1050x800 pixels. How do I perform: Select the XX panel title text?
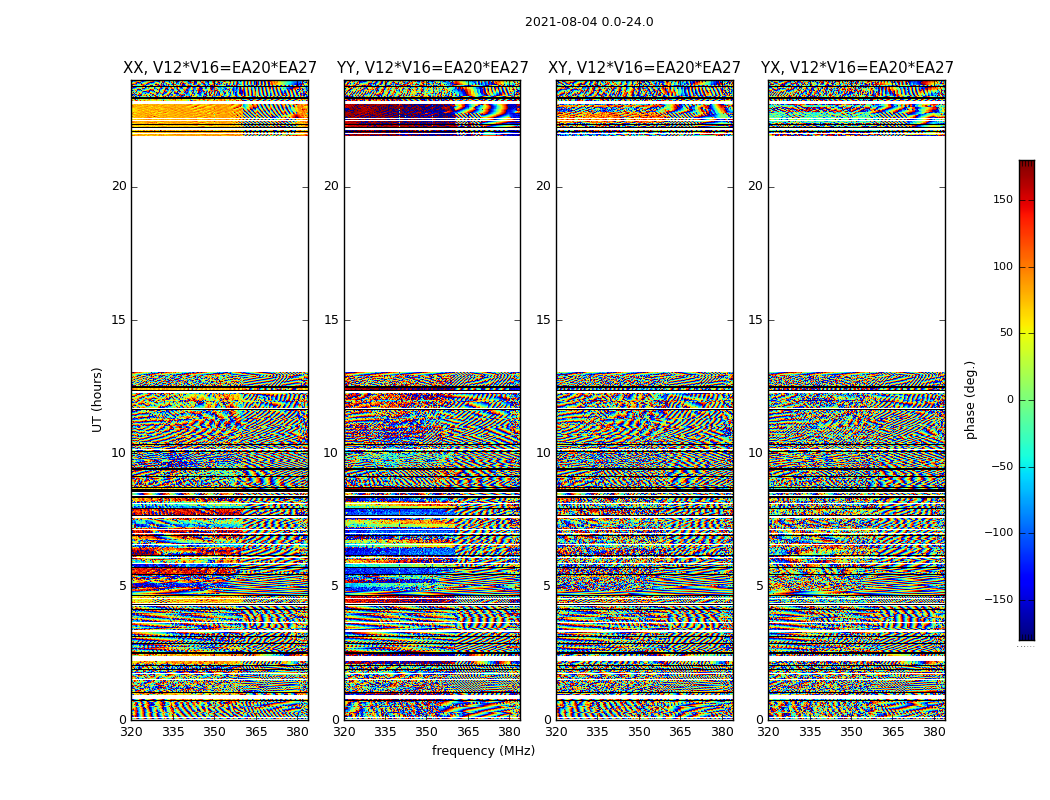(219, 68)
